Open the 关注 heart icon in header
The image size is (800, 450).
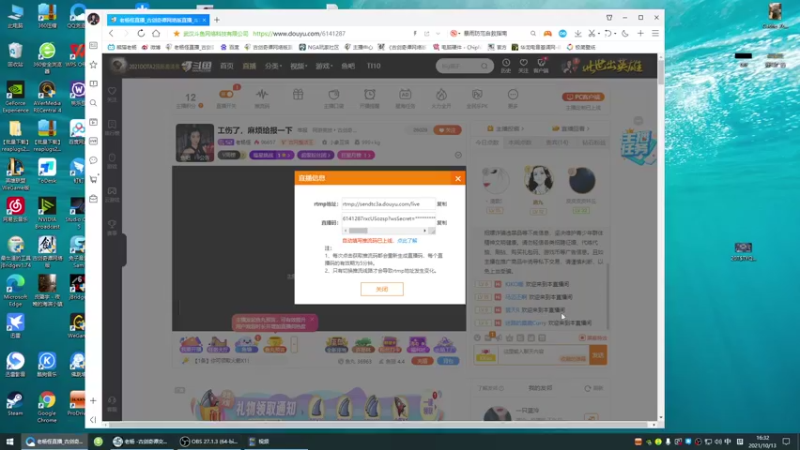[523, 65]
